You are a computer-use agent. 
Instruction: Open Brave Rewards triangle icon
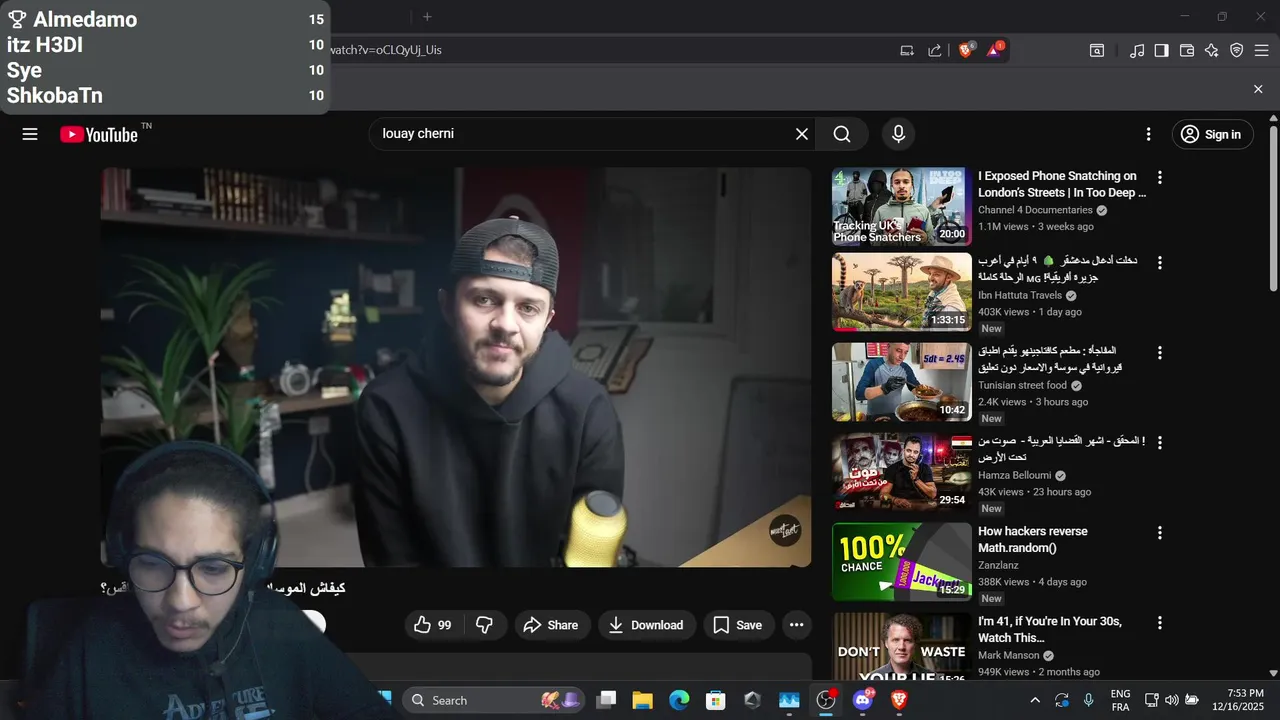[995, 49]
